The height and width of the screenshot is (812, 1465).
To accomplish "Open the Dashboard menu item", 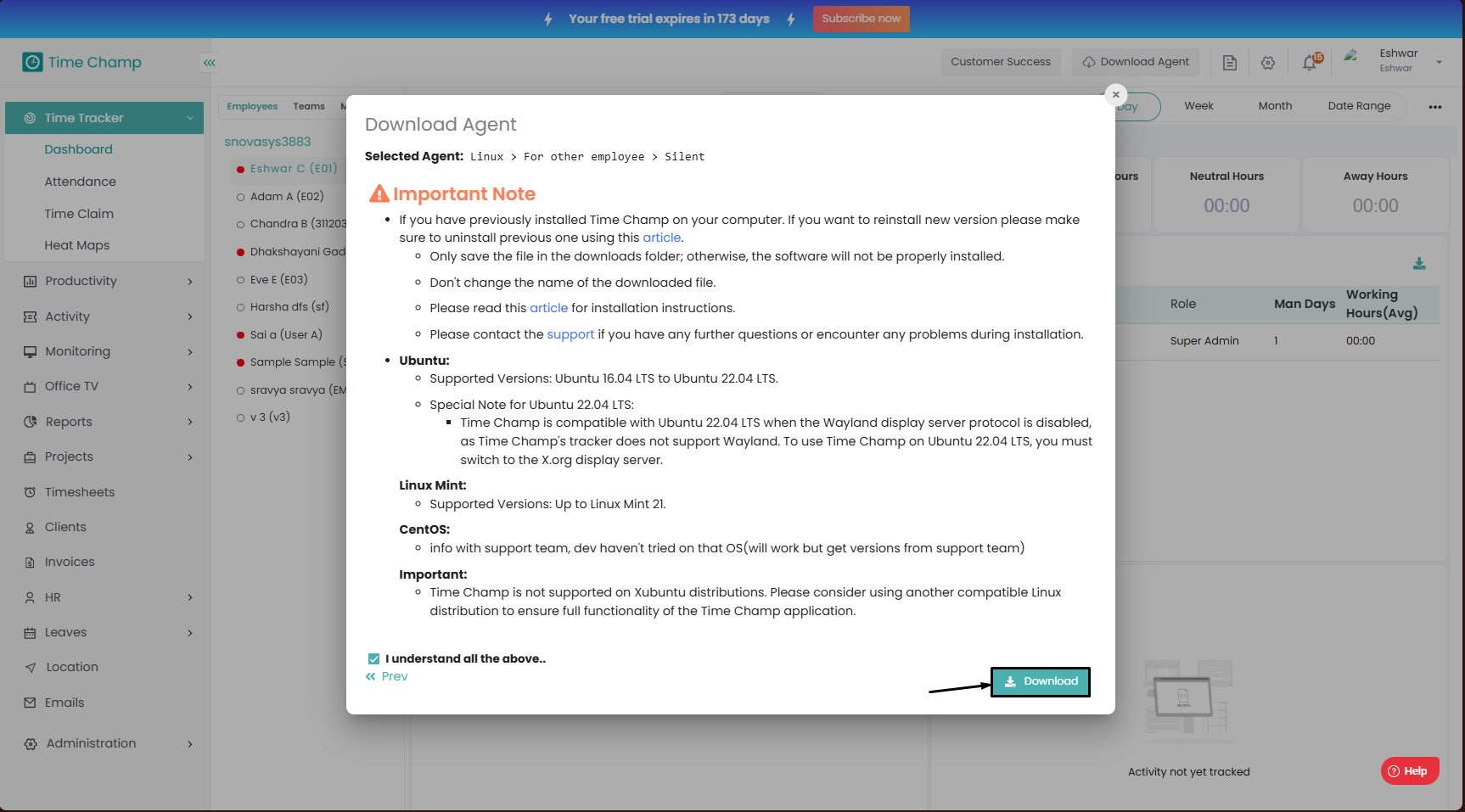I will [78, 149].
